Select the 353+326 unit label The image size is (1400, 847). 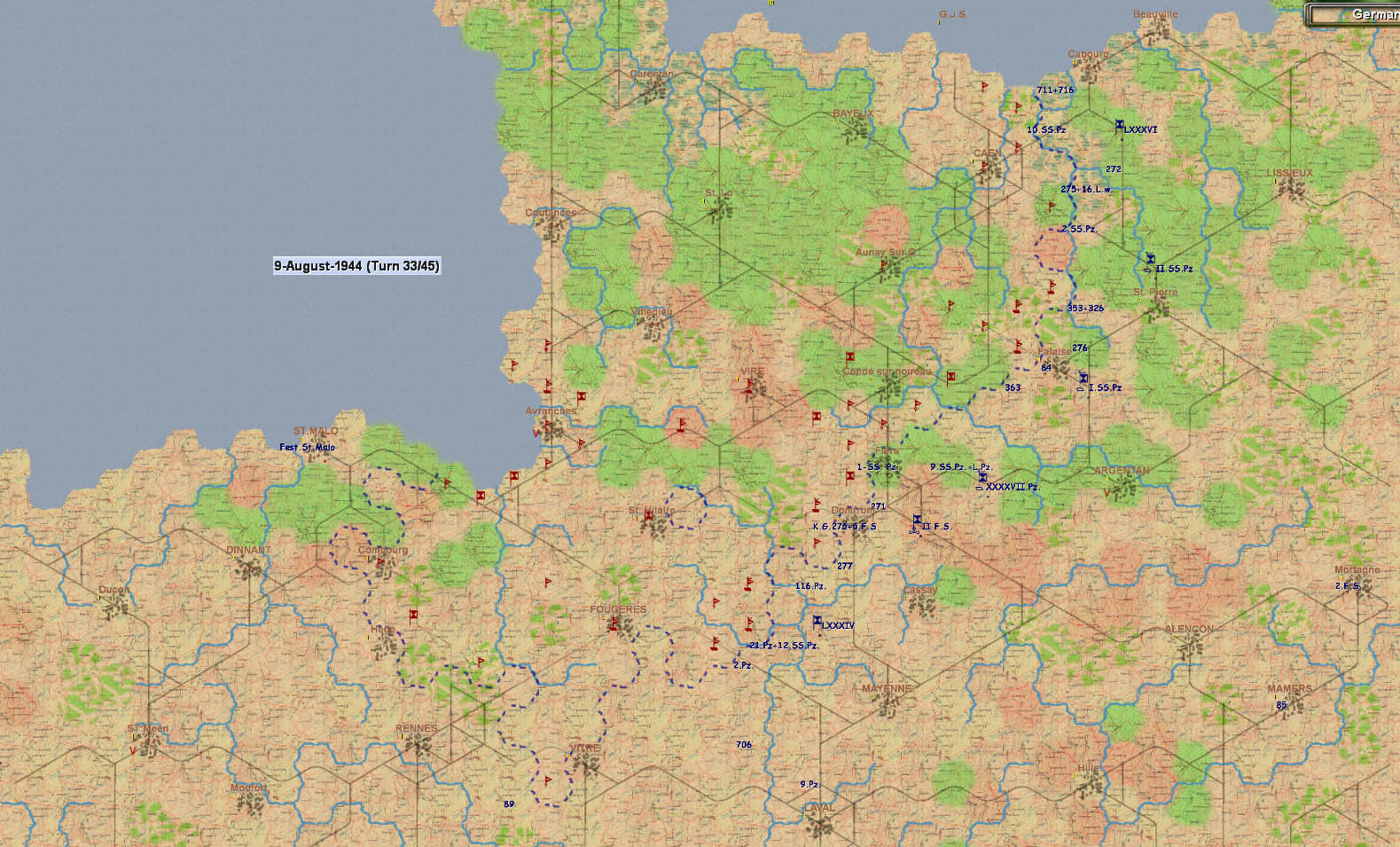[1085, 309]
